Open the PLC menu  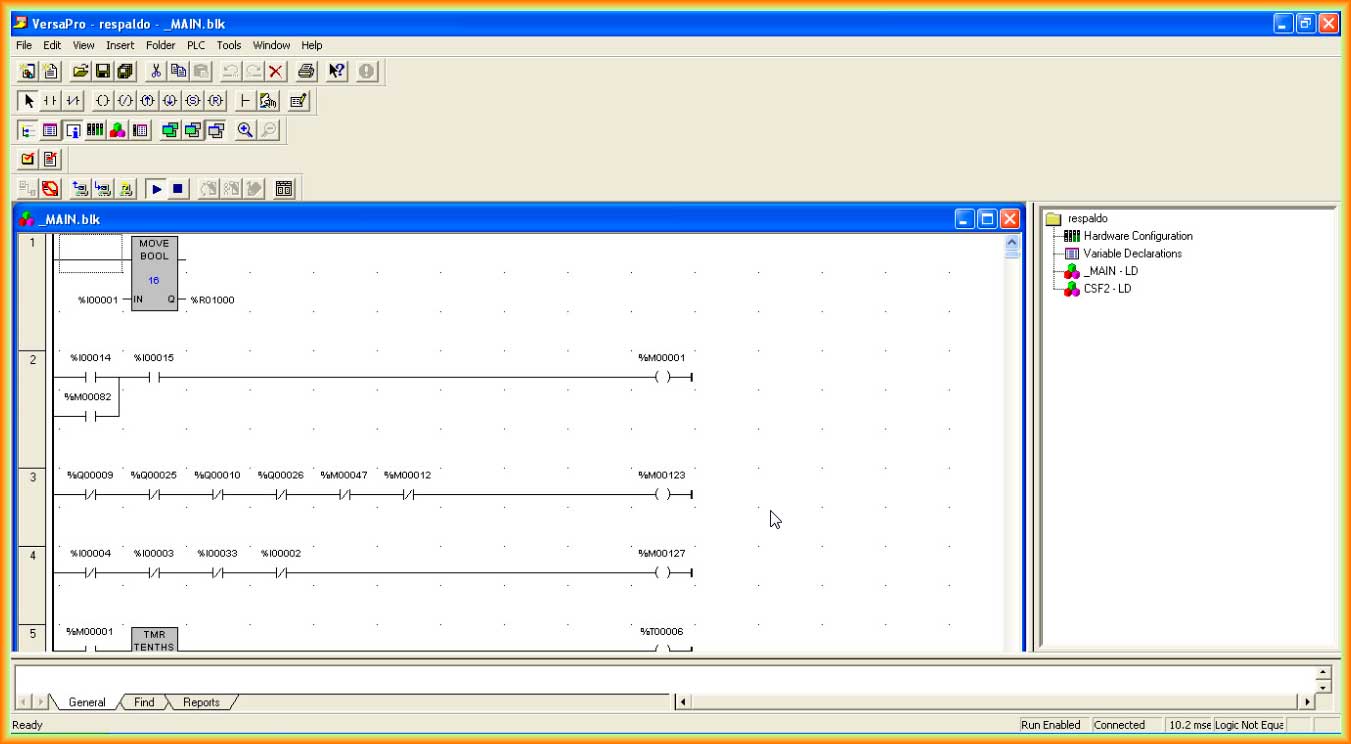[x=196, y=45]
